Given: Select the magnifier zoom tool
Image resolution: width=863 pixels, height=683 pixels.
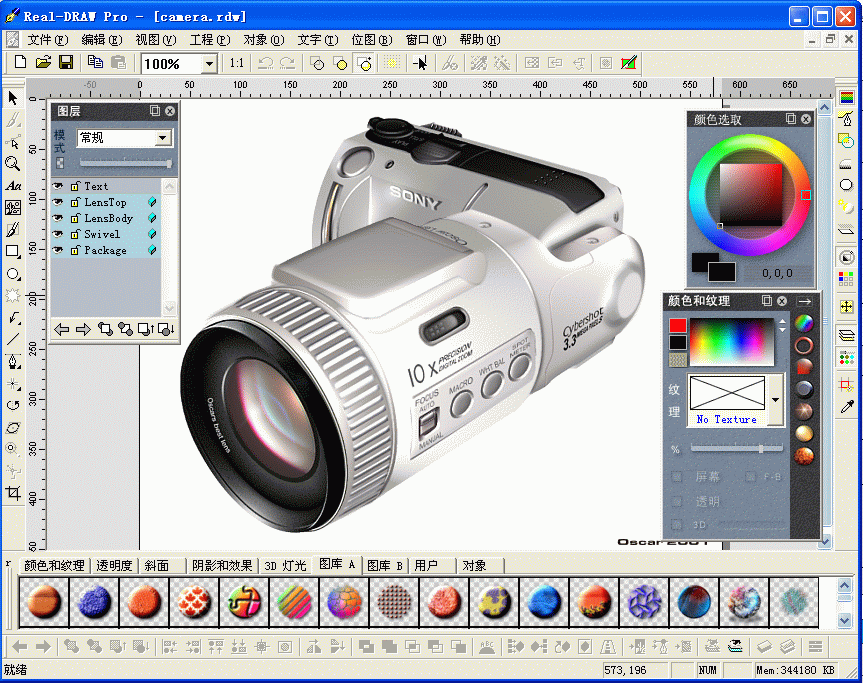Looking at the screenshot, I should tap(13, 163).
